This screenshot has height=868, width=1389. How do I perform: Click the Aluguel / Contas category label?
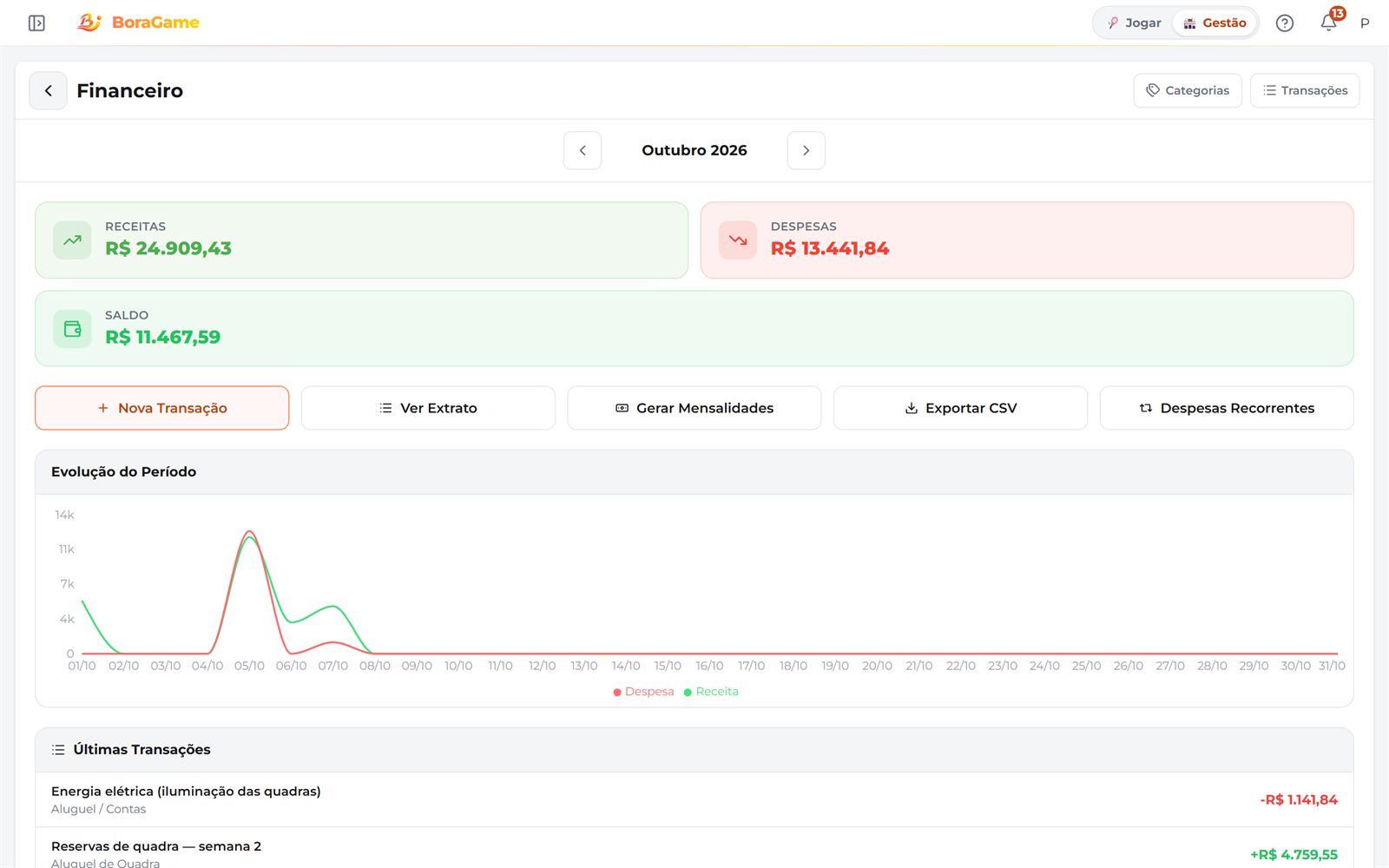(98, 809)
